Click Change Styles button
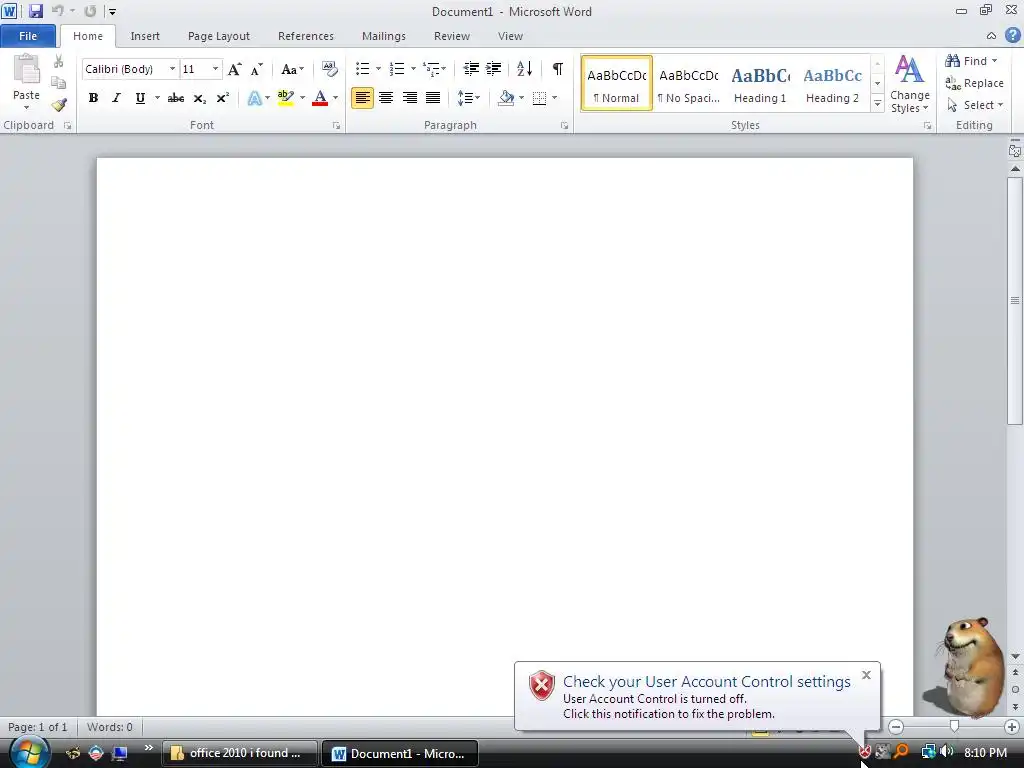 (910, 84)
